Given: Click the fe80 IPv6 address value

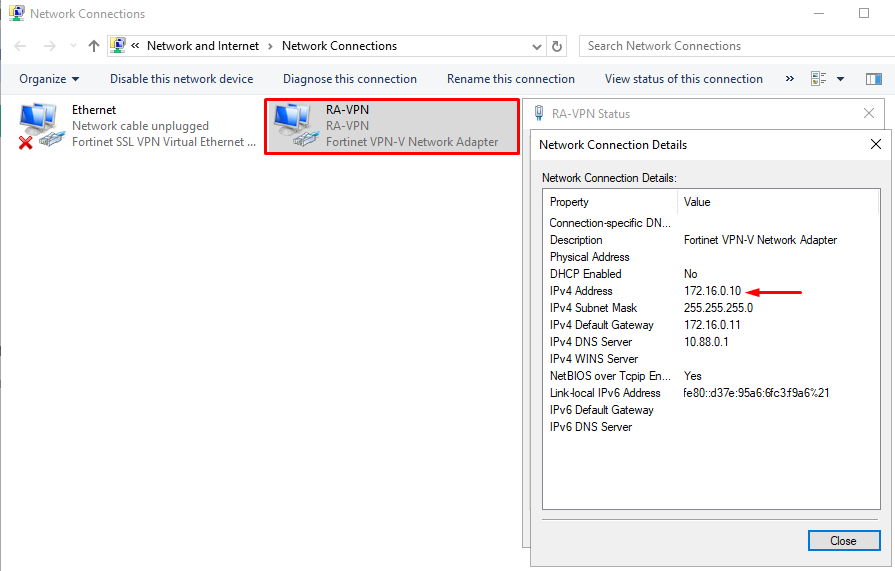Looking at the screenshot, I should pyautogui.click(x=756, y=393).
